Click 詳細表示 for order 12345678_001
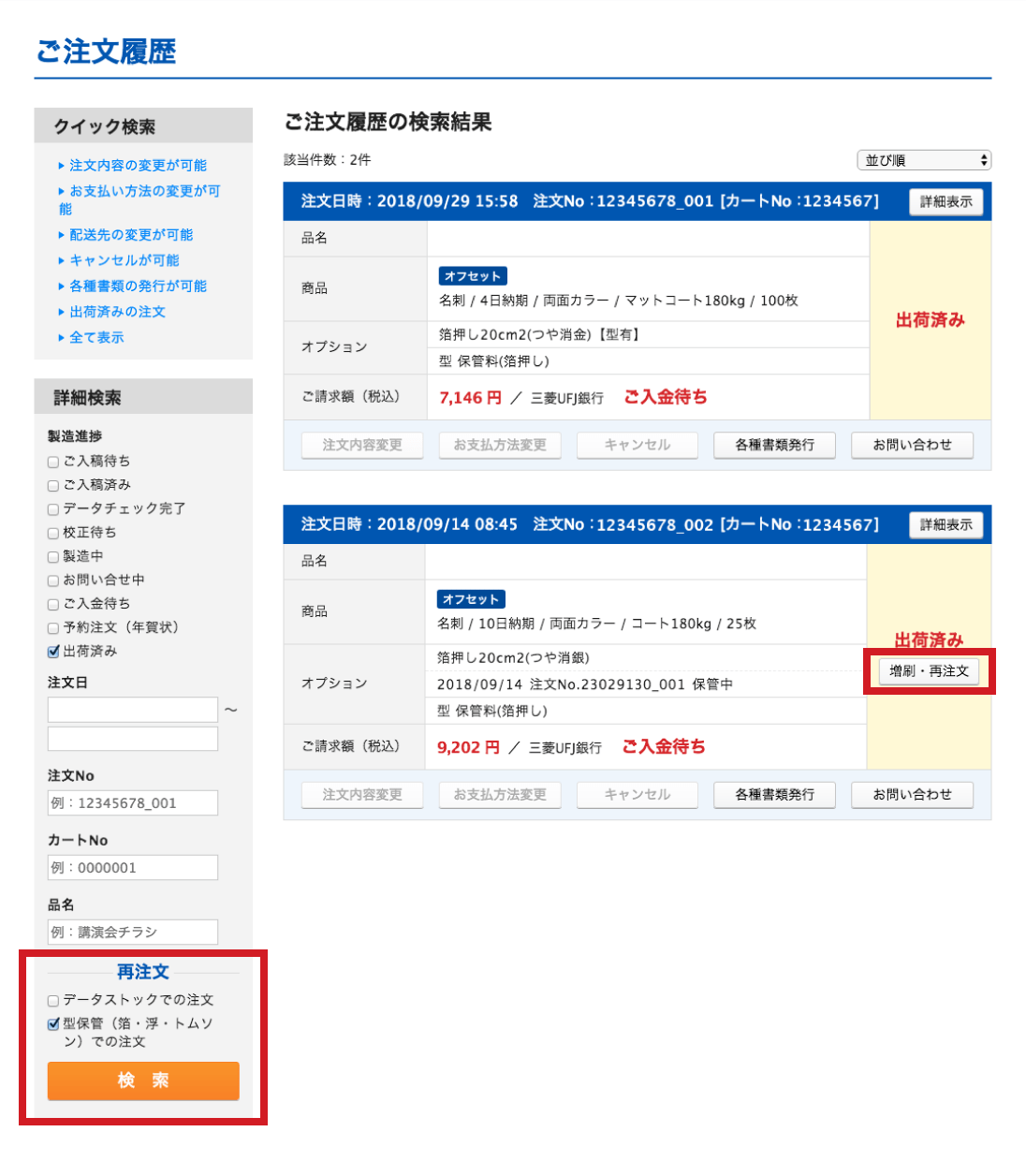 945,201
